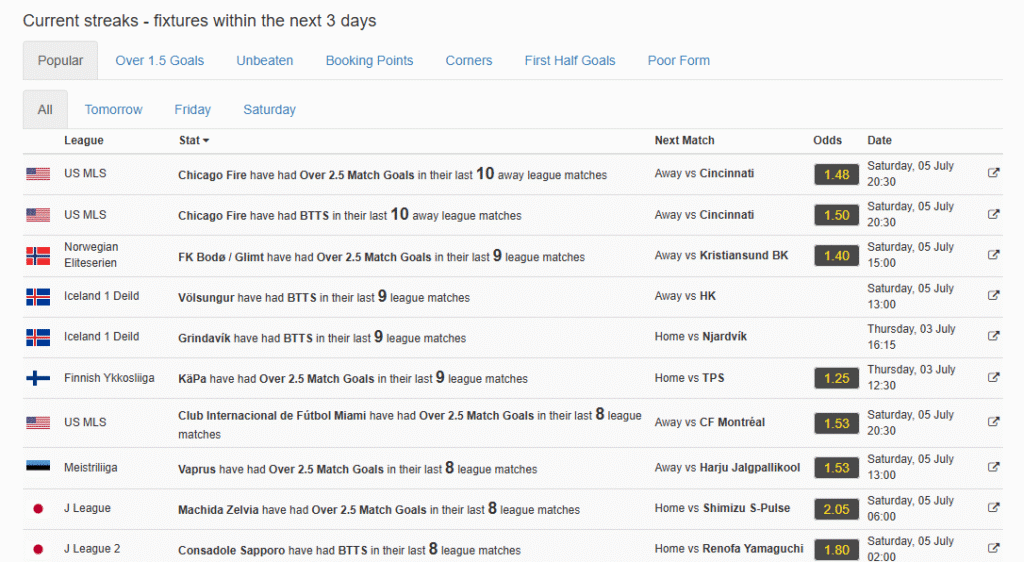Click 'Home vs TPS' next match
Screen dimensions: 1024x562
tap(689, 377)
